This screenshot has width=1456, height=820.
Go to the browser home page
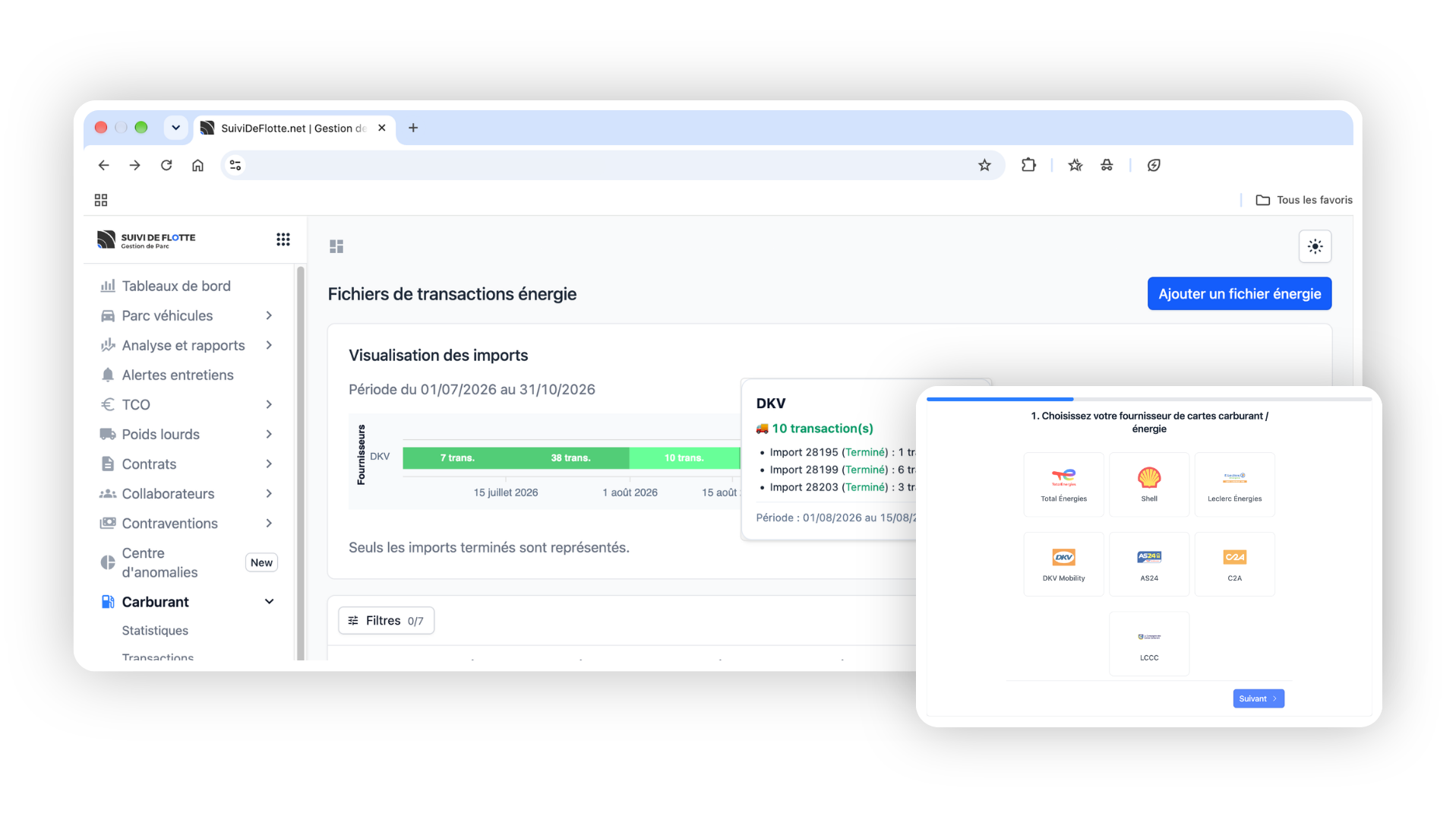[197, 165]
